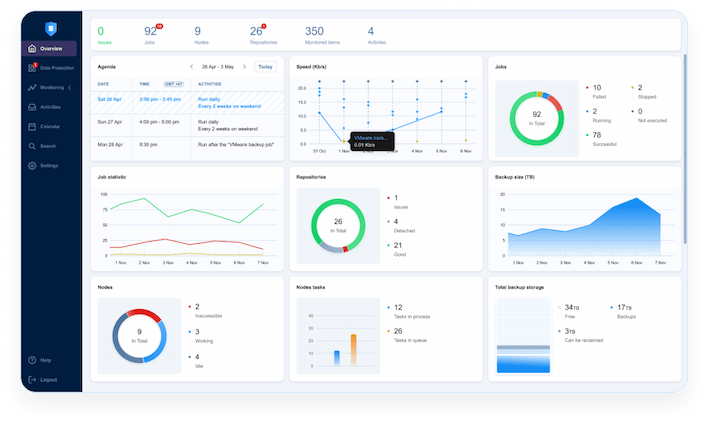Click the red Failed jobs legend swatch

point(586,88)
